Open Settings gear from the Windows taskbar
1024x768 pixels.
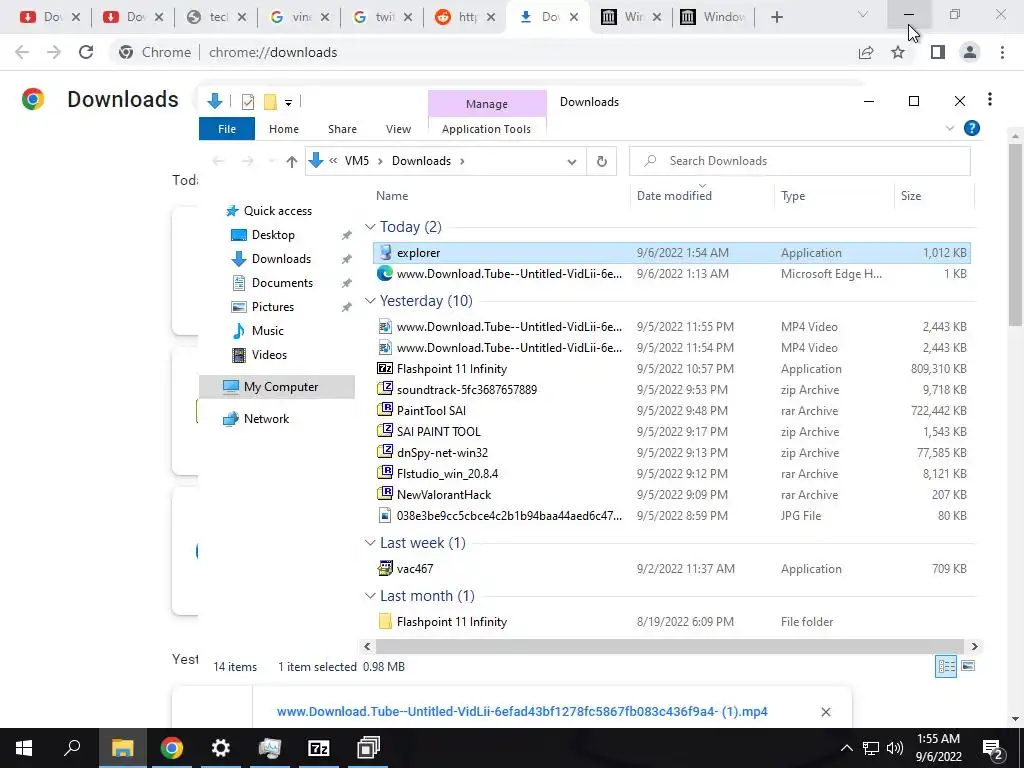point(221,748)
